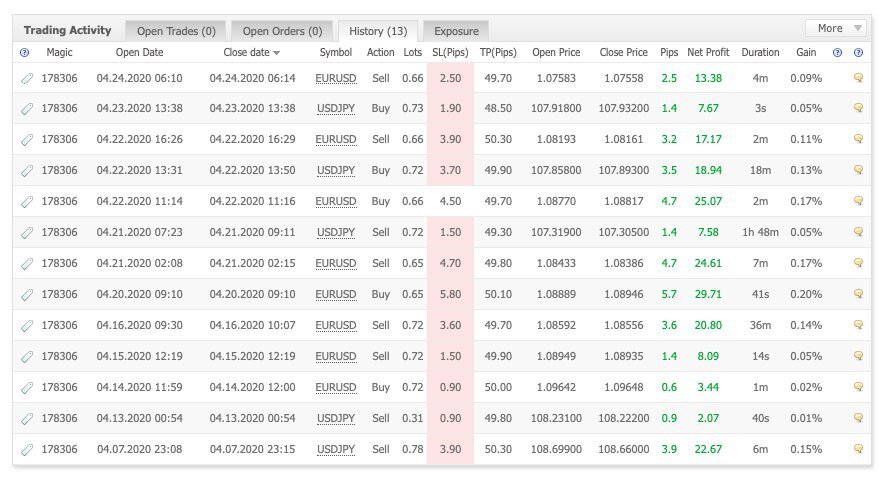The height and width of the screenshot is (478, 884).
Task: Click the edit pencil icon for the 04.21.2020 07:23 trade
Action: 26,232
